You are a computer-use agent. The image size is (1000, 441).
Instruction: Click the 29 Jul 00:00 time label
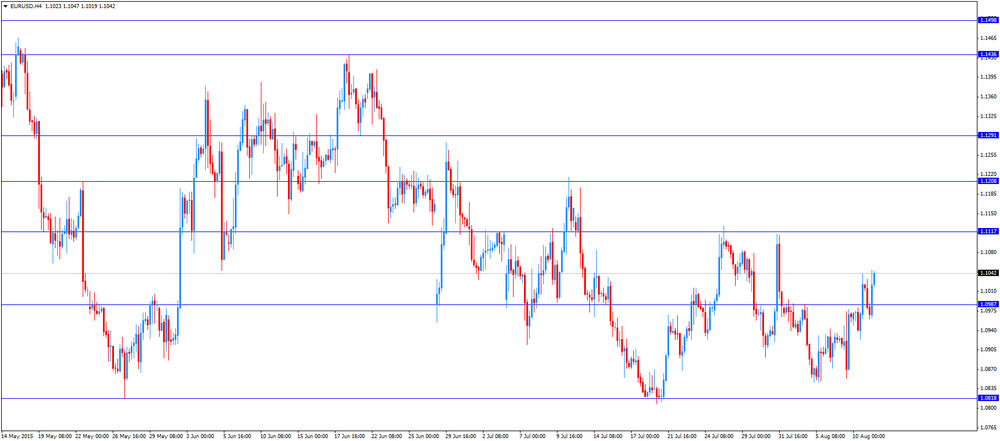pyautogui.click(x=756, y=436)
